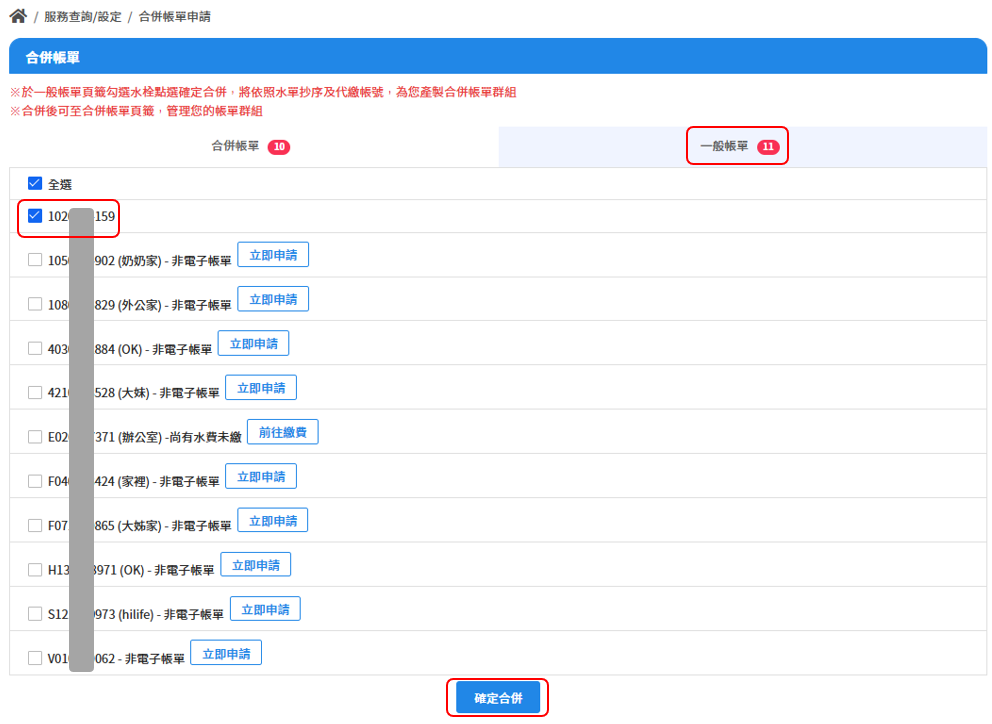Check the 外公家 account checkbox

tap(35, 304)
